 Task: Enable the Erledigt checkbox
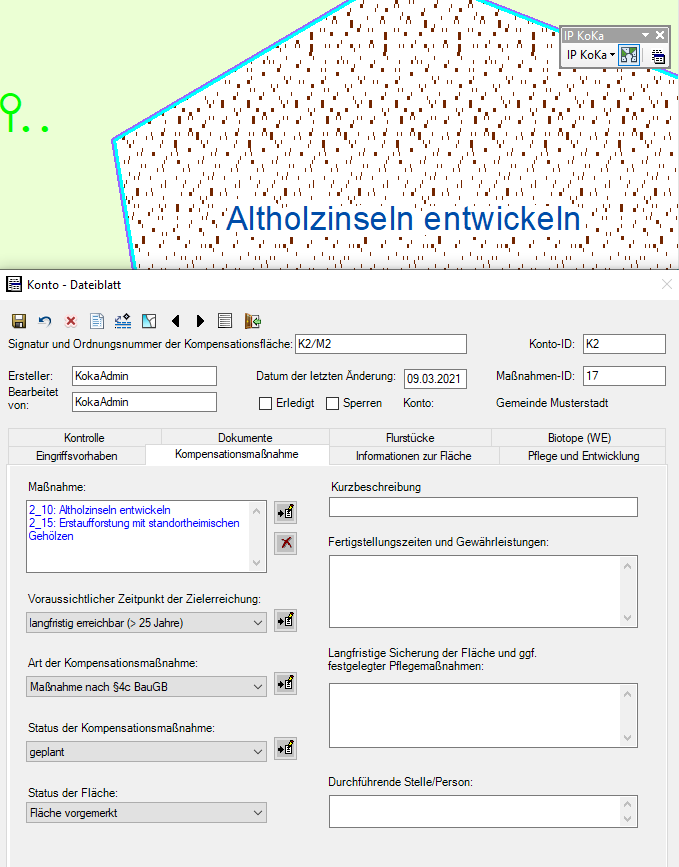266,403
